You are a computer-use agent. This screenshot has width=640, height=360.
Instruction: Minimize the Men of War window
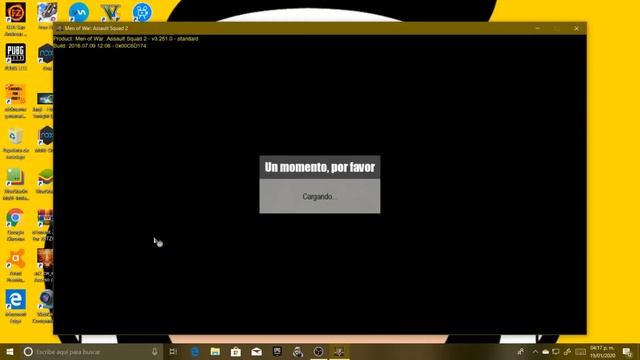tap(538, 28)
